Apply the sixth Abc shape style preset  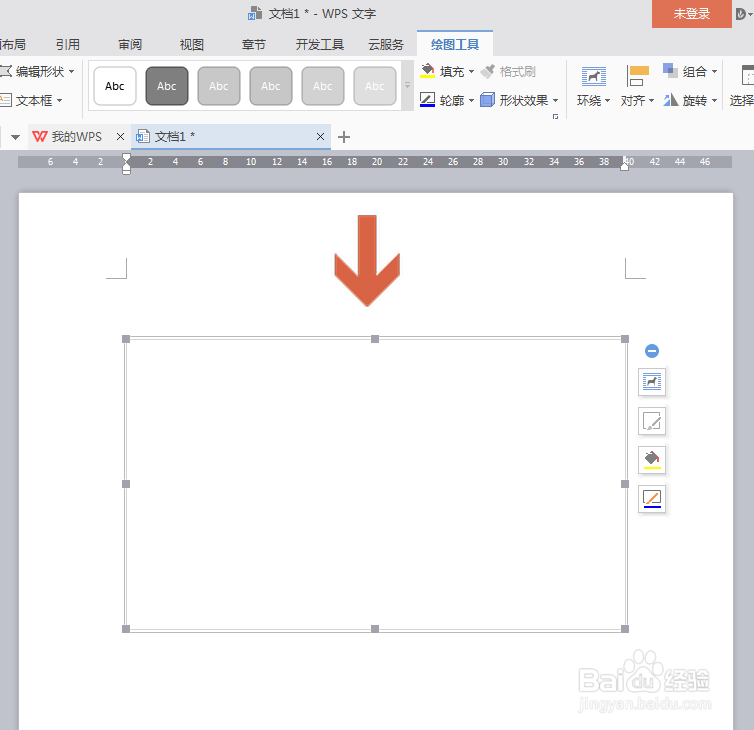point(375,86)
